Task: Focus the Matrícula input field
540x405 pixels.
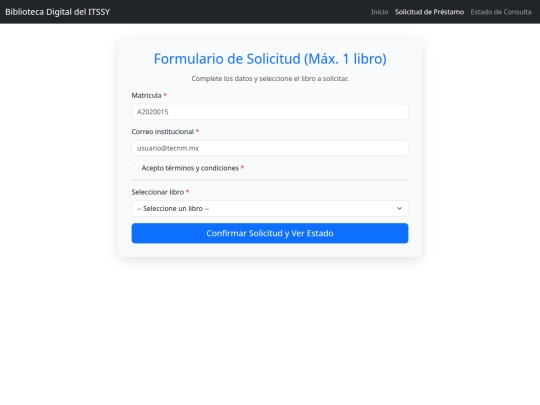Action: click(x=270, y=112)
